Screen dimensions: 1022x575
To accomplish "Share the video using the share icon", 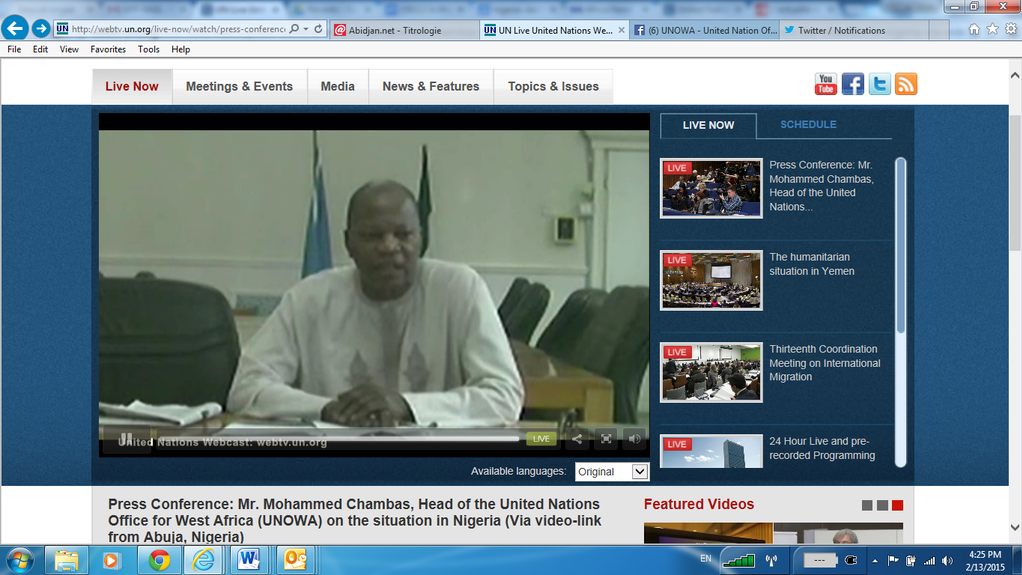I will 577,439.
